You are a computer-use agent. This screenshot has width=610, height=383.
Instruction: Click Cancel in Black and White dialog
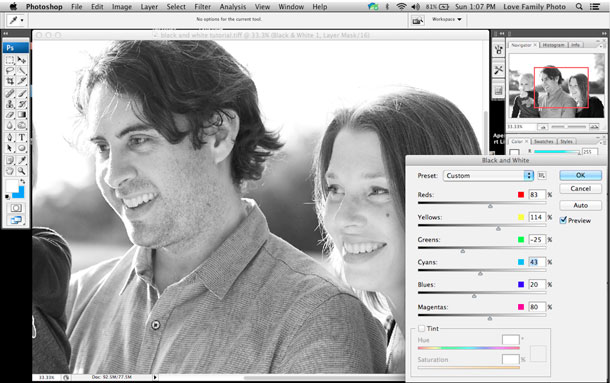click(580, 188)
